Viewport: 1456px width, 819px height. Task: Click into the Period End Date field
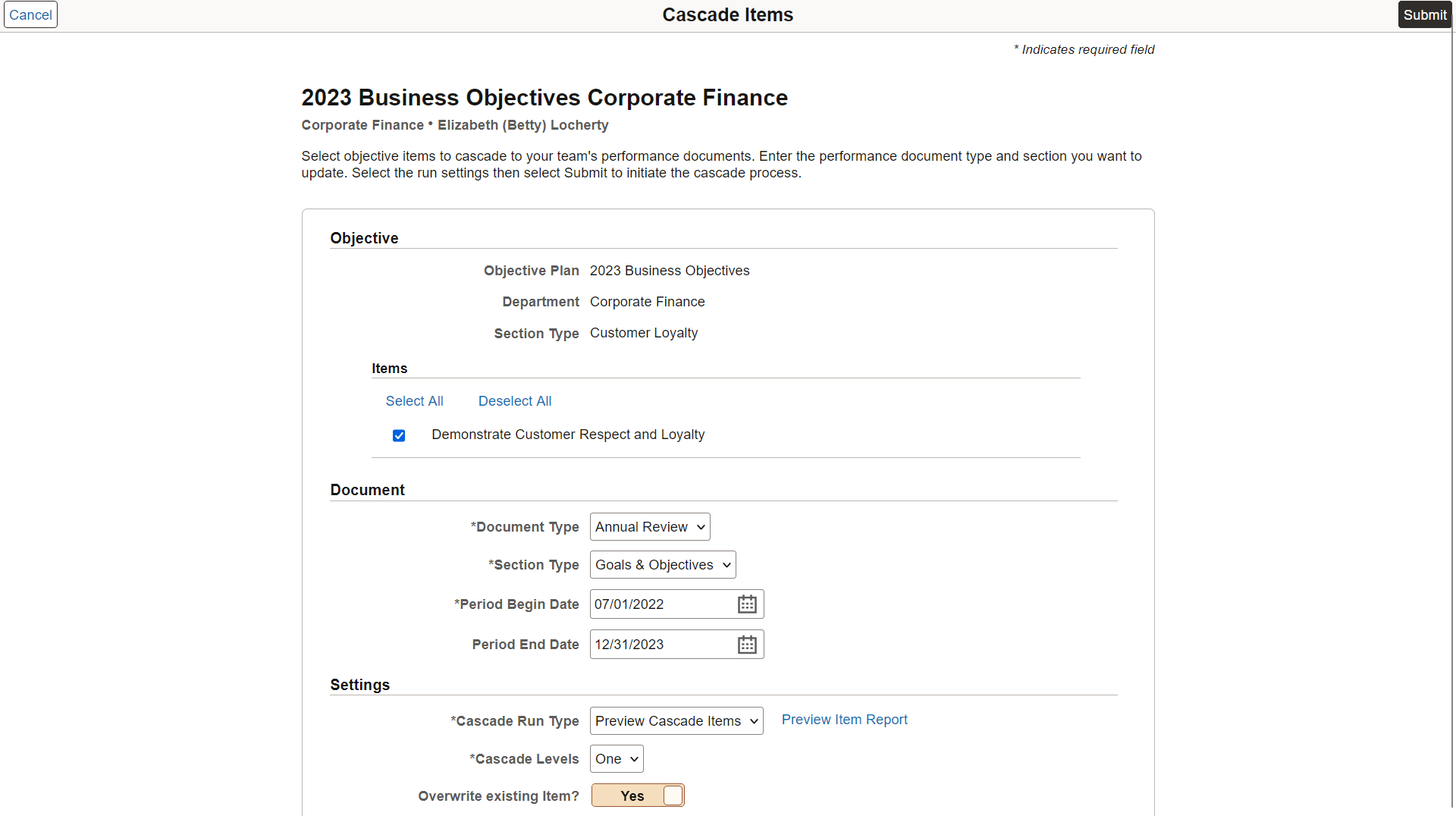[x=660, y=645]
